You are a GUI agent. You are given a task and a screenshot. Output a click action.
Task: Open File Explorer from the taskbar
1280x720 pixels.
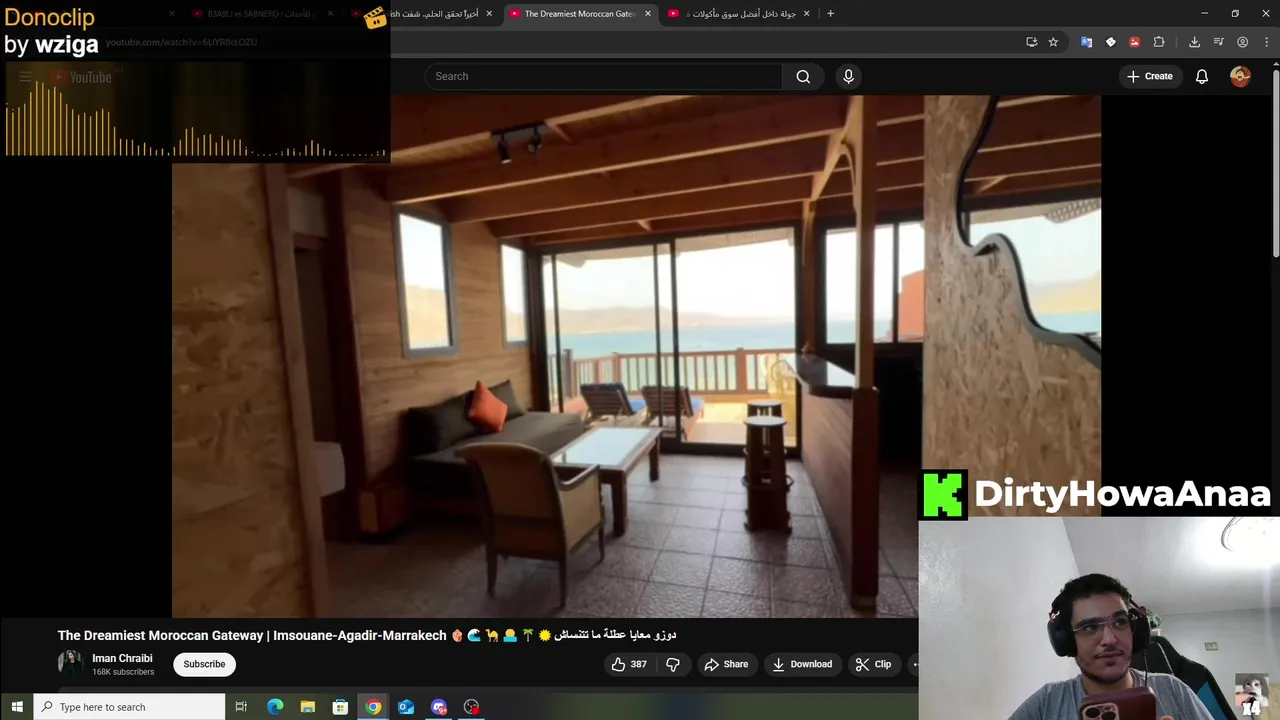tap(308, 706)
